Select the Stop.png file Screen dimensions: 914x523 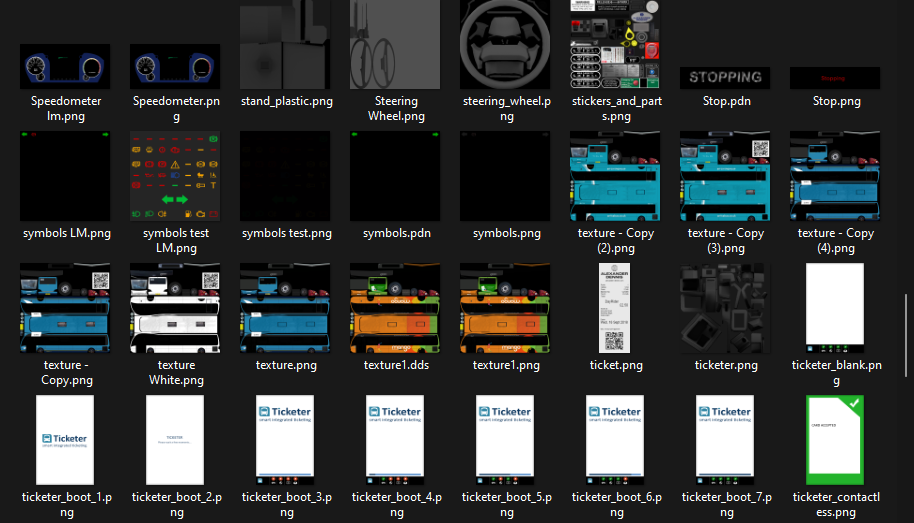[835, 77]
